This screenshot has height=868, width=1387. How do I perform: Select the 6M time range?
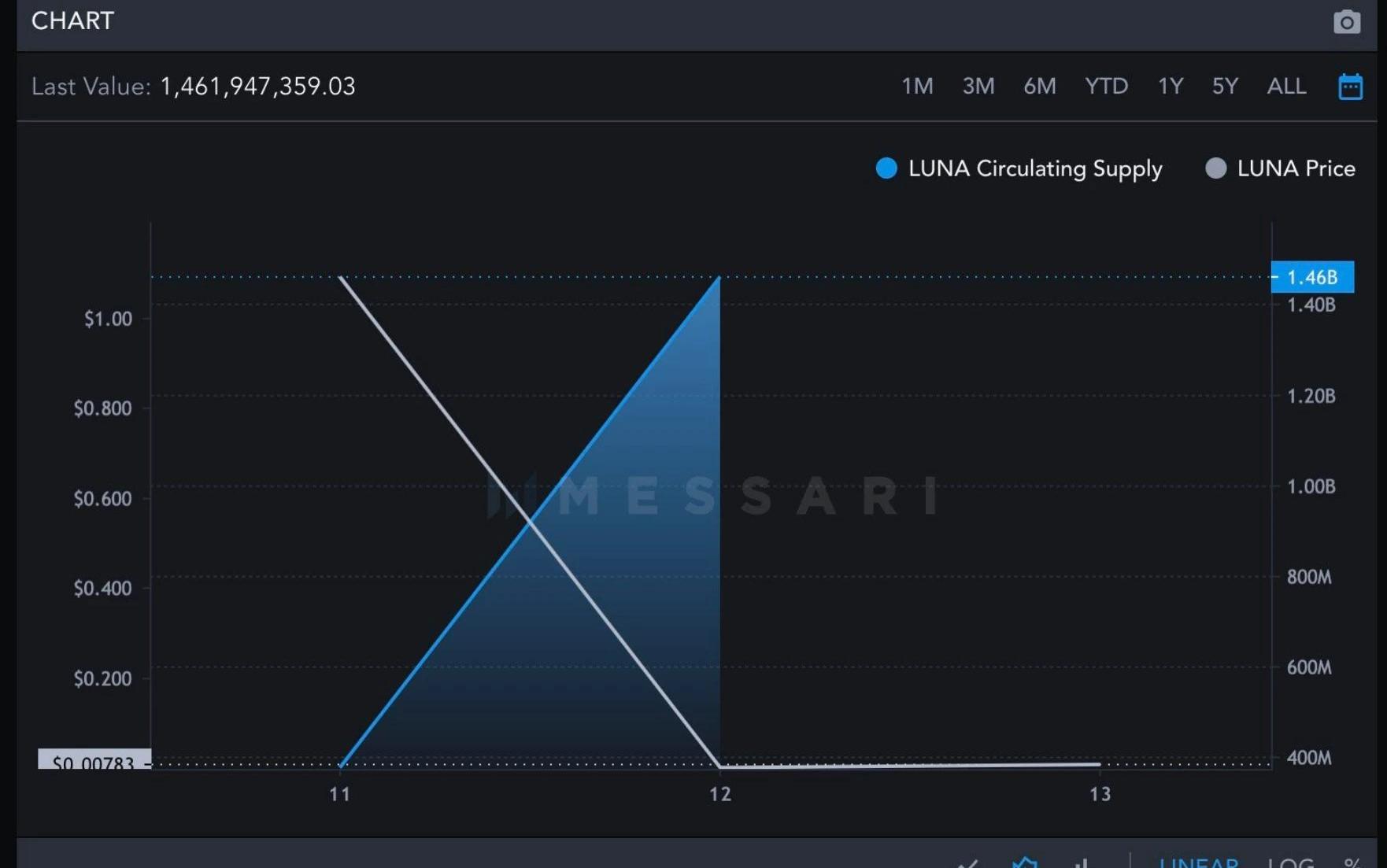coord(1040,86)
